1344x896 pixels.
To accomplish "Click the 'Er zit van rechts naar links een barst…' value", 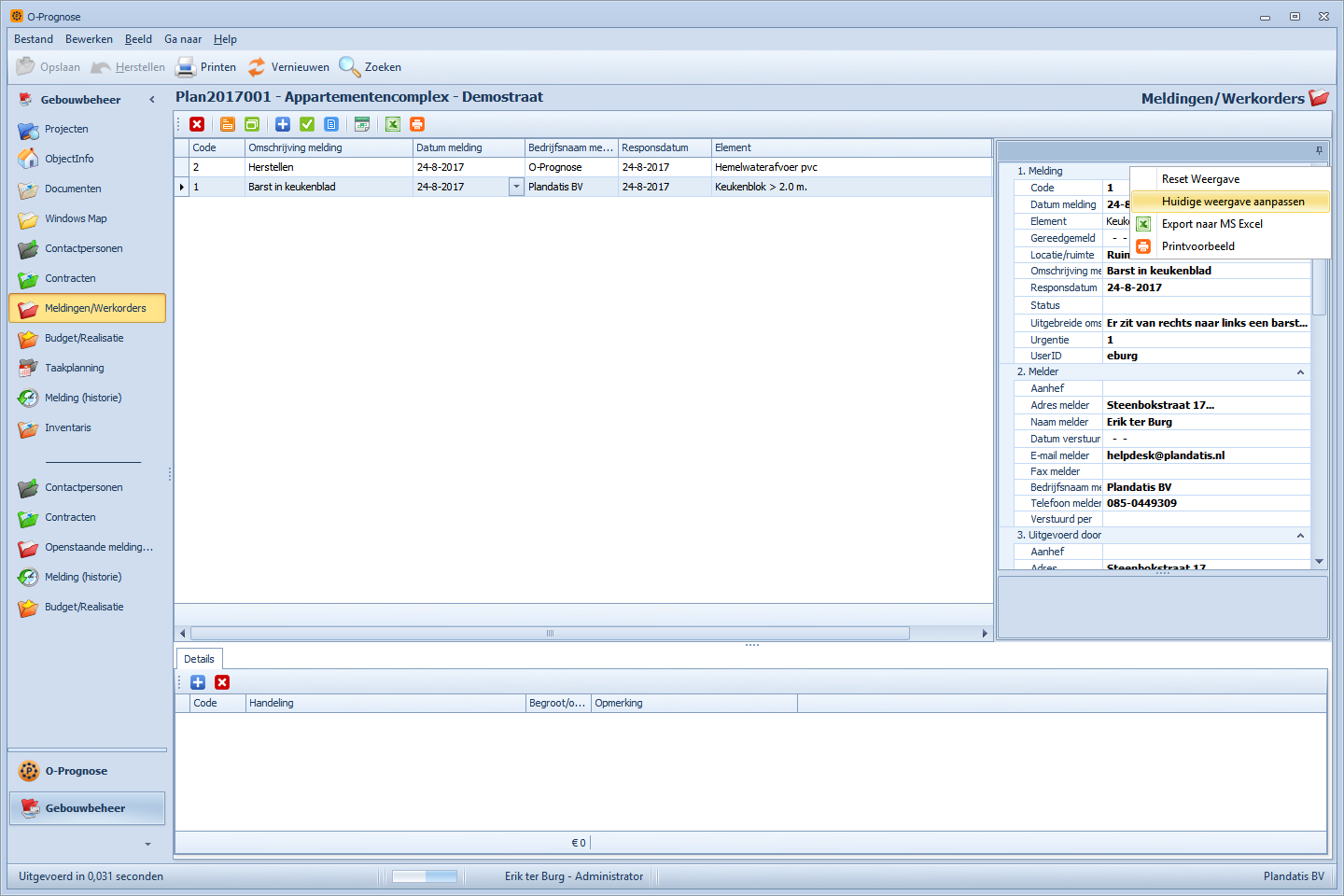I will click(x=1206, y=323).
